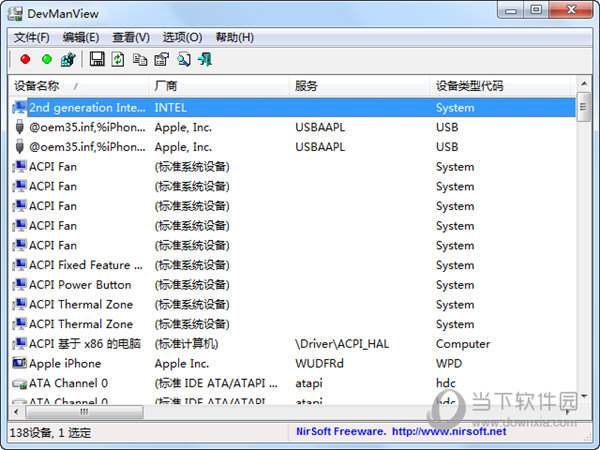
Task: Select the ACPI 基于 x86 的电脑 row
Action: [x=293, y=344]
